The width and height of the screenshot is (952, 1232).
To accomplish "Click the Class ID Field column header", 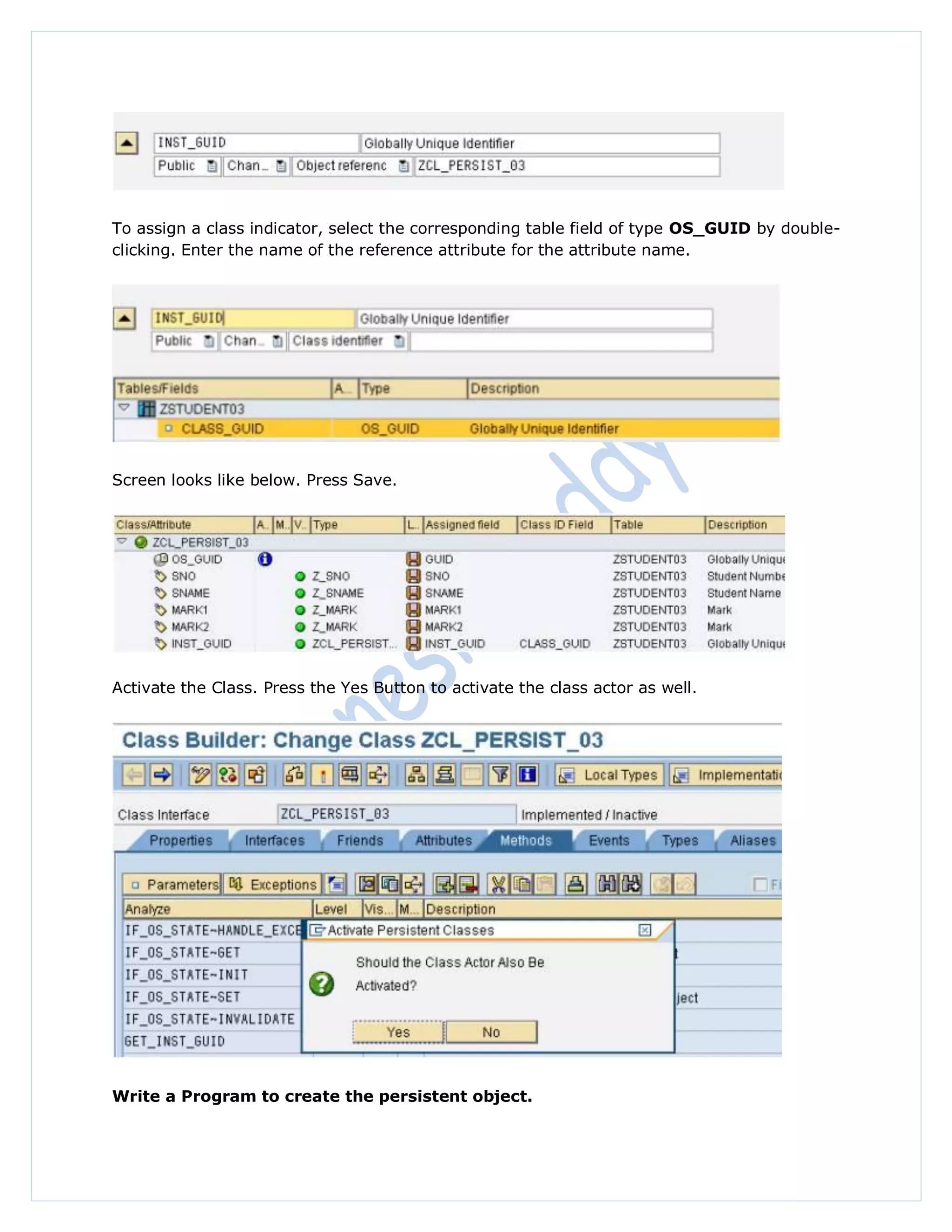I will point(563,524).
